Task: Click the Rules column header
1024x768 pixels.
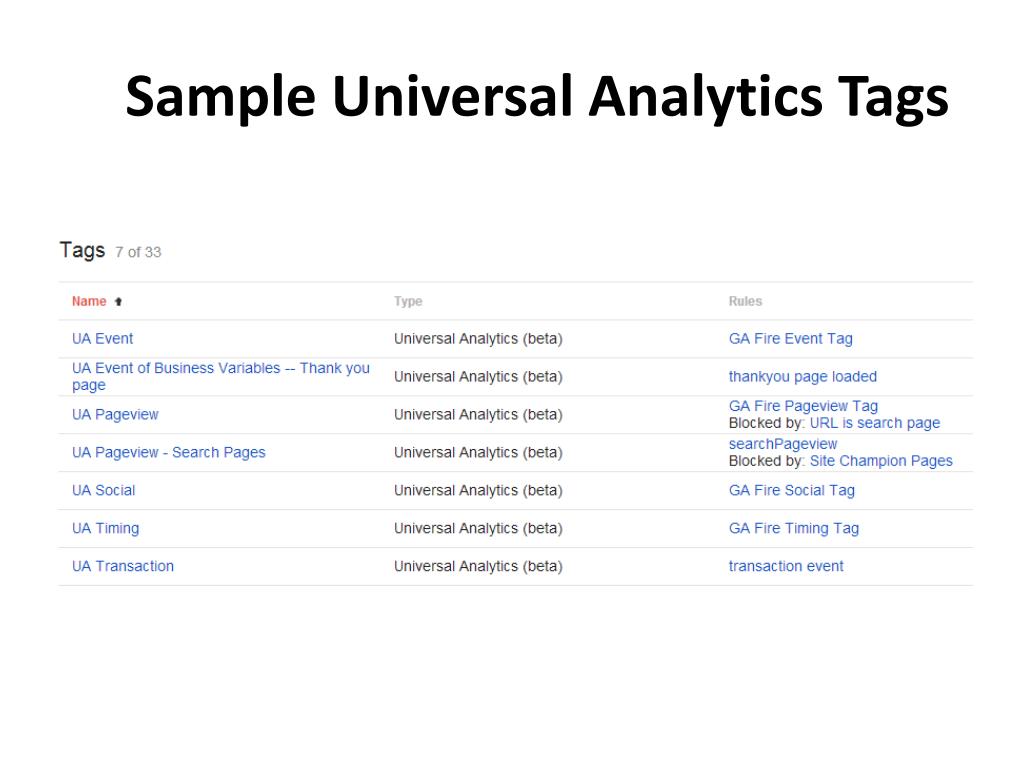Action: (x=745, y=301)
